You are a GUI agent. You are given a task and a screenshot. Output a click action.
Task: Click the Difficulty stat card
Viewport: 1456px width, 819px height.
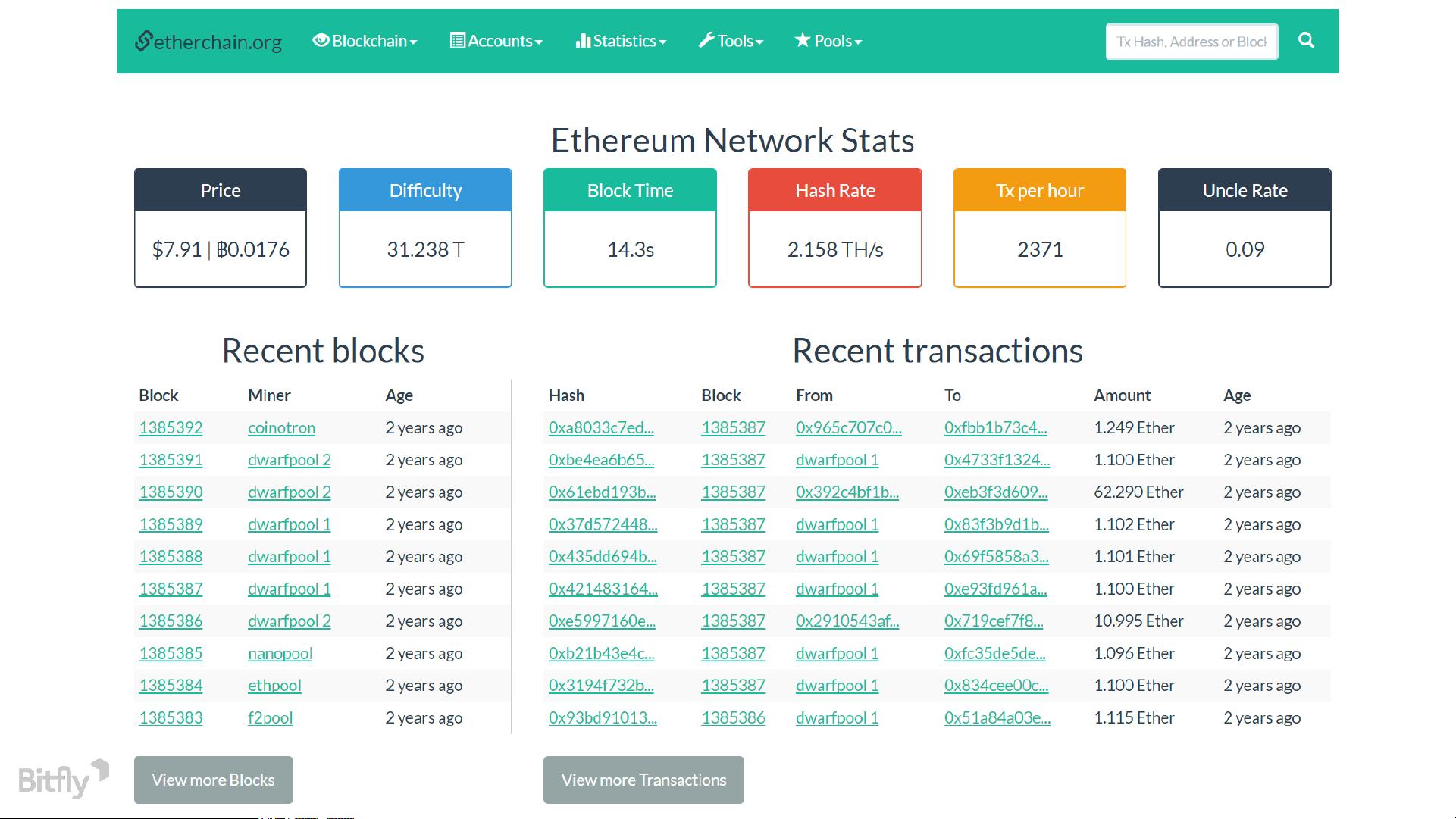click(x=425, y=228)
